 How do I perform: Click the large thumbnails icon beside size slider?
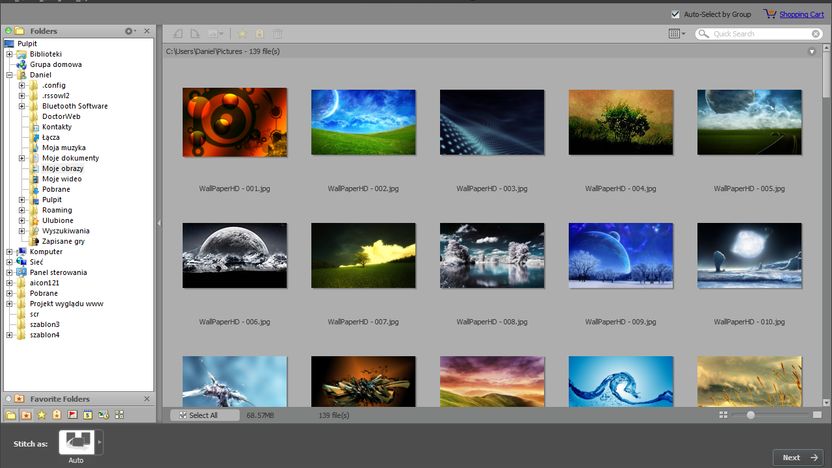click(x=817, y=415)
